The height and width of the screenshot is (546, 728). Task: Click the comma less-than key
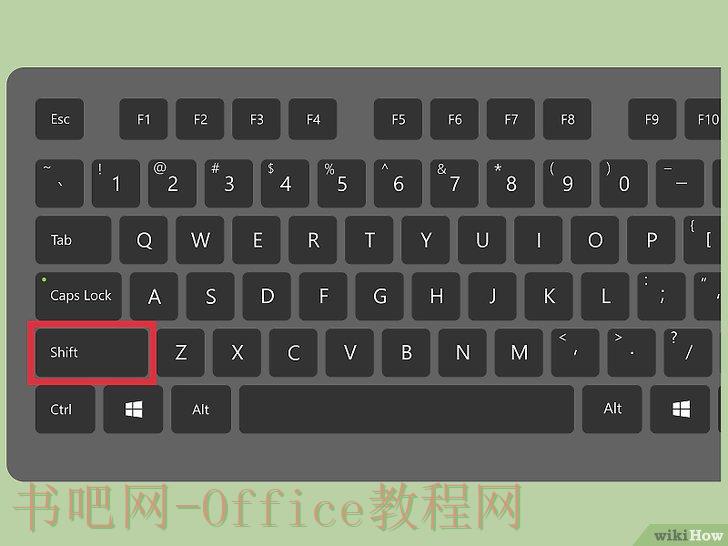tap(575, 352)
